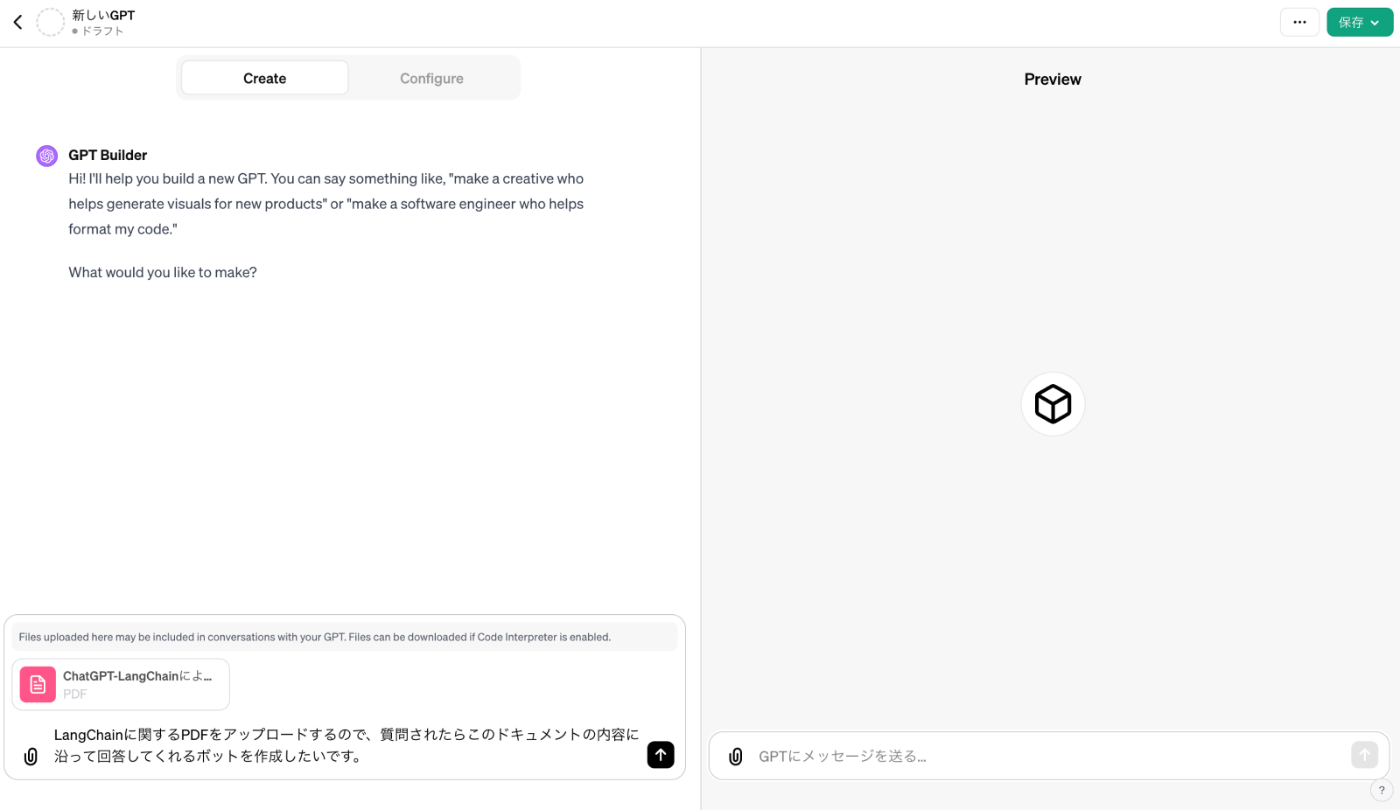
Task: Open the 保存 save dropdown
Action: 1359,22
